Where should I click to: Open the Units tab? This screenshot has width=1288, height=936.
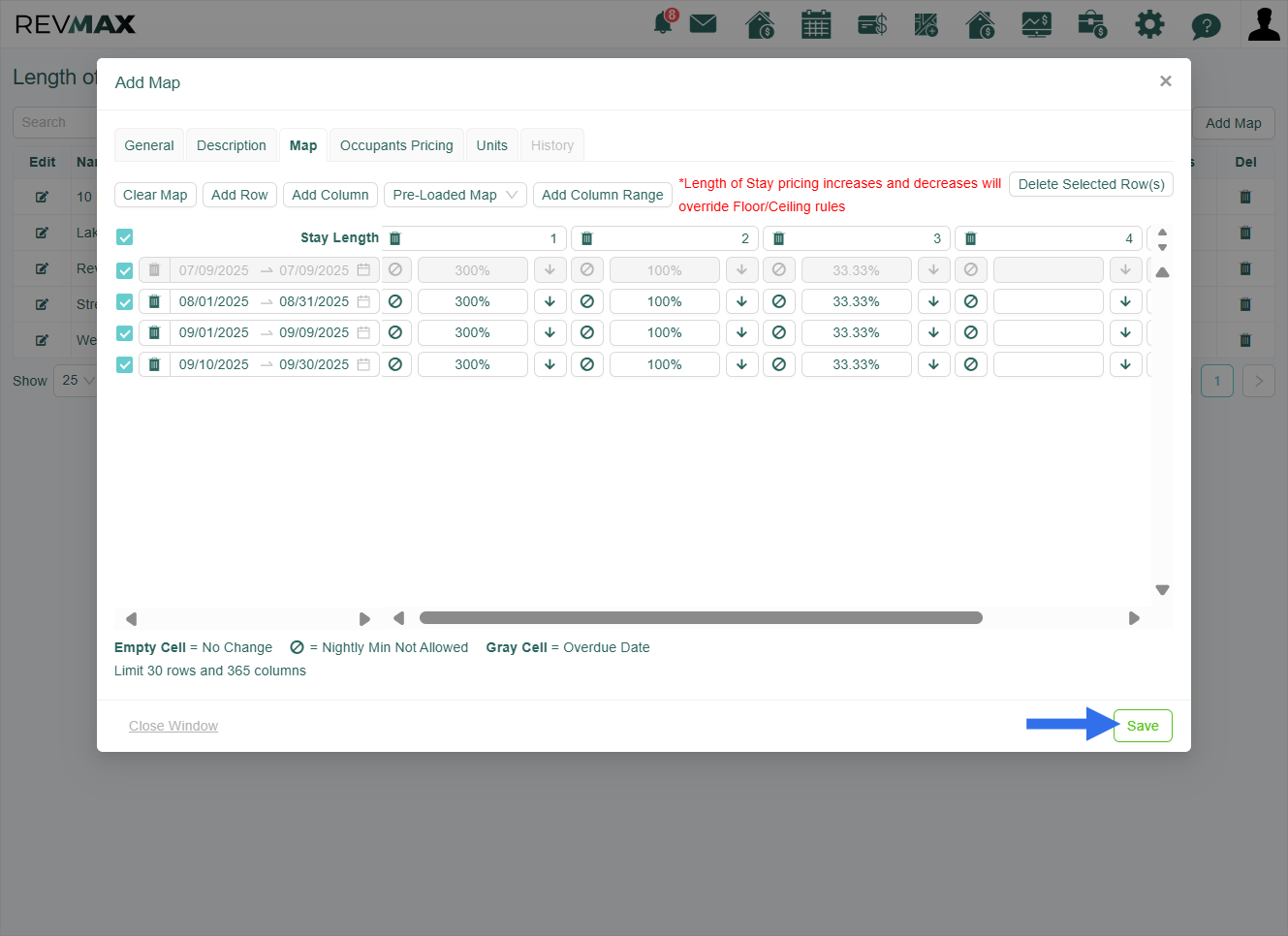(x=492, y=145)
